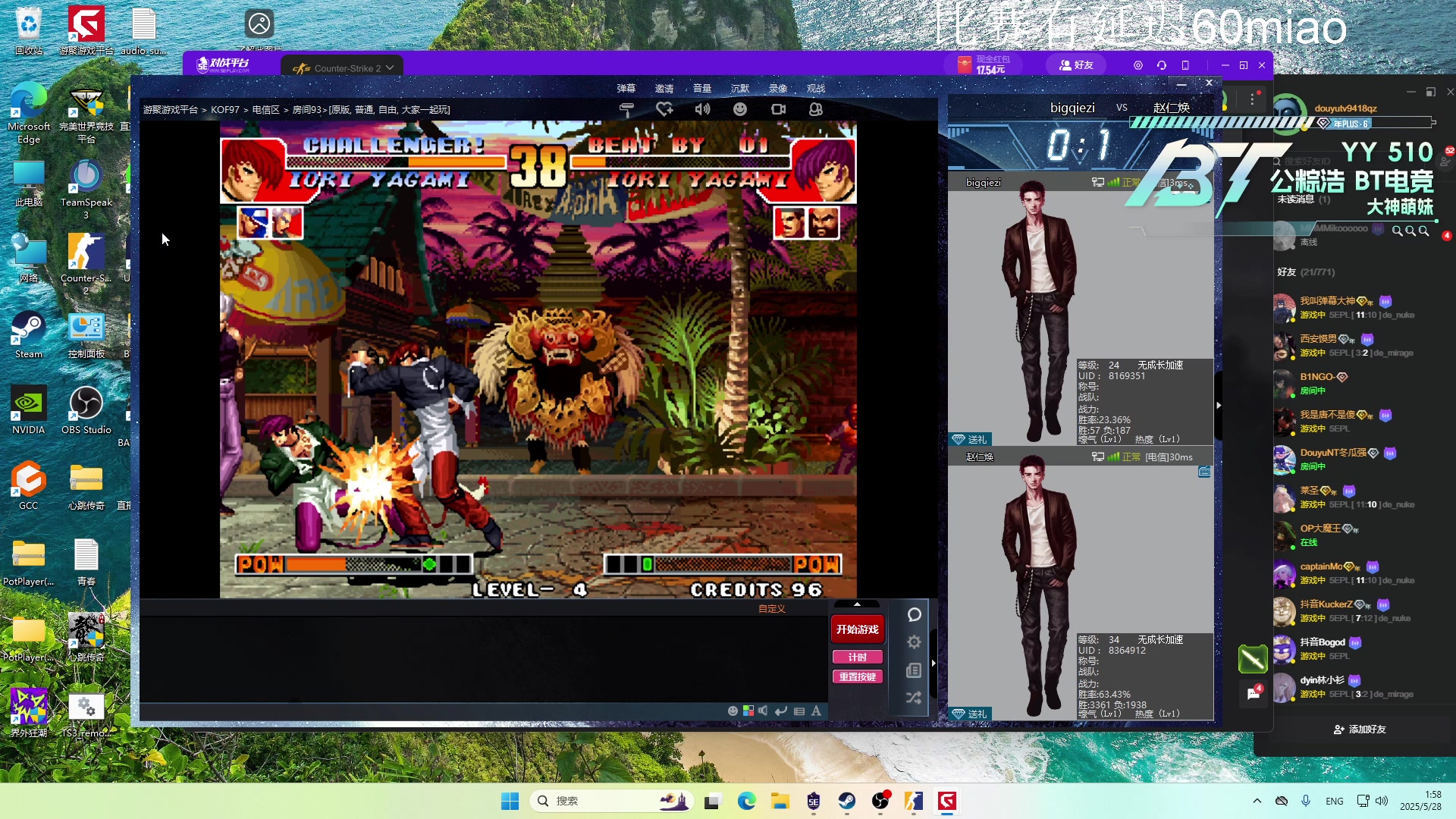
Task: Click the microphone tray icon
Action: coord(1306,801)
